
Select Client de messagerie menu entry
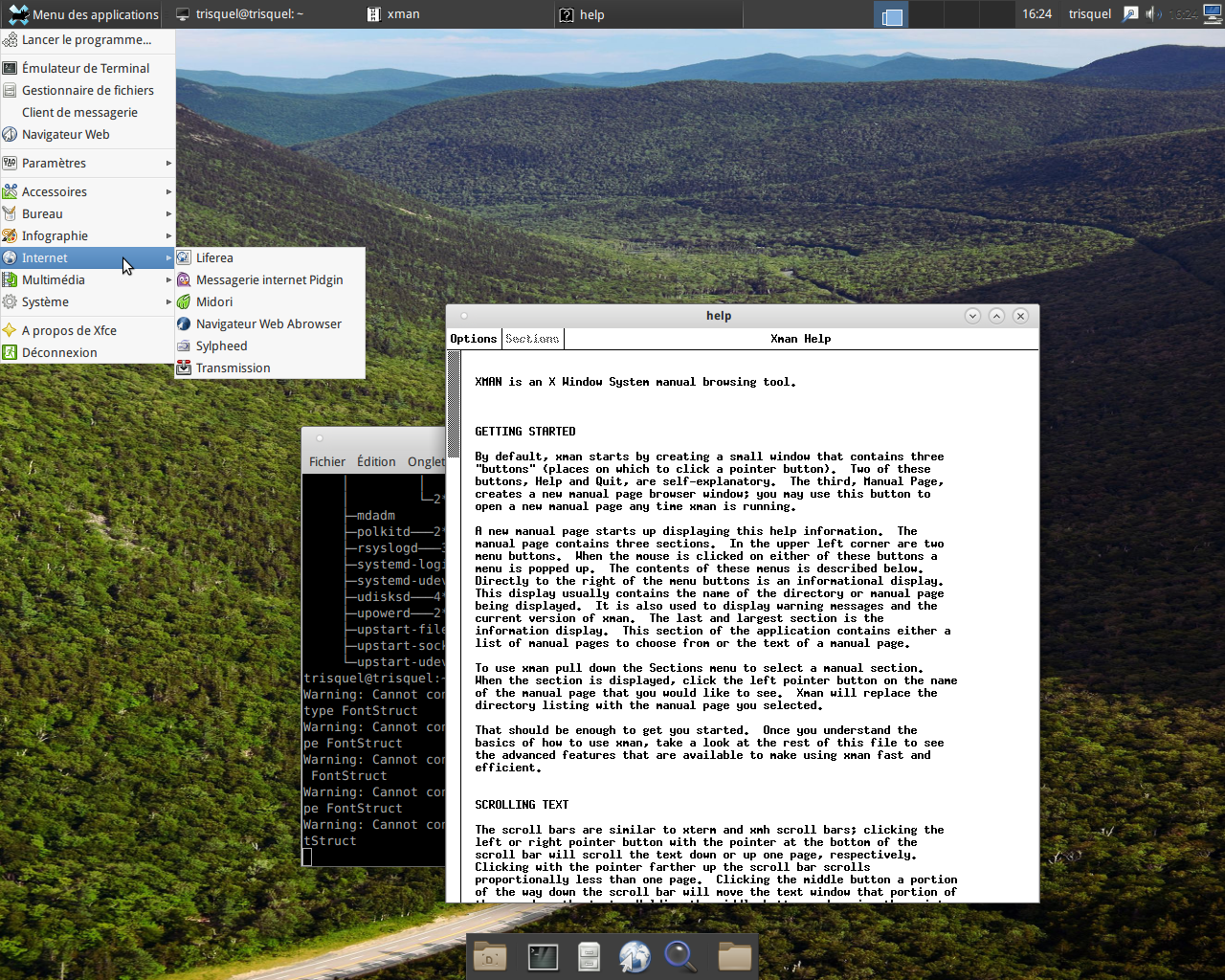click(x=87, y=112)
